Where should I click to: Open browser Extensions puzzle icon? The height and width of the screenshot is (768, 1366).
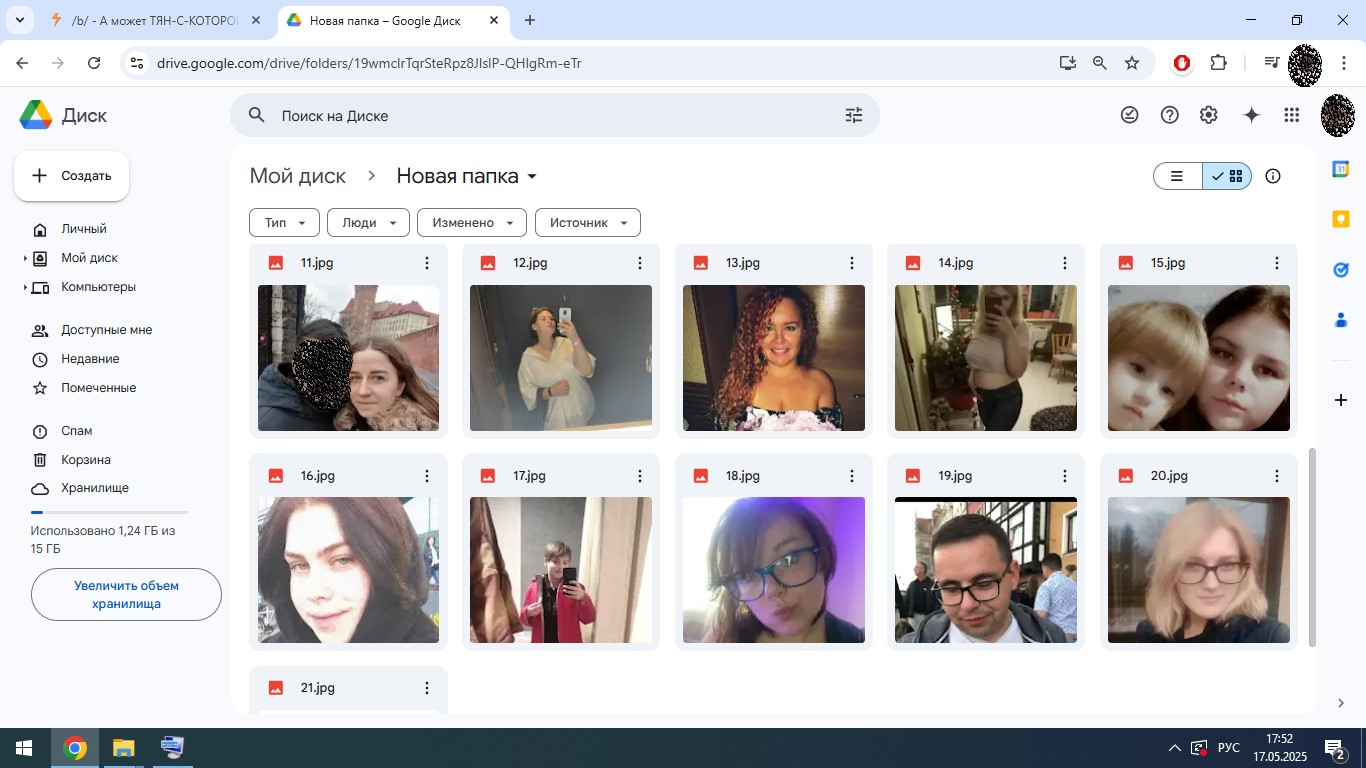[1218, 63]
